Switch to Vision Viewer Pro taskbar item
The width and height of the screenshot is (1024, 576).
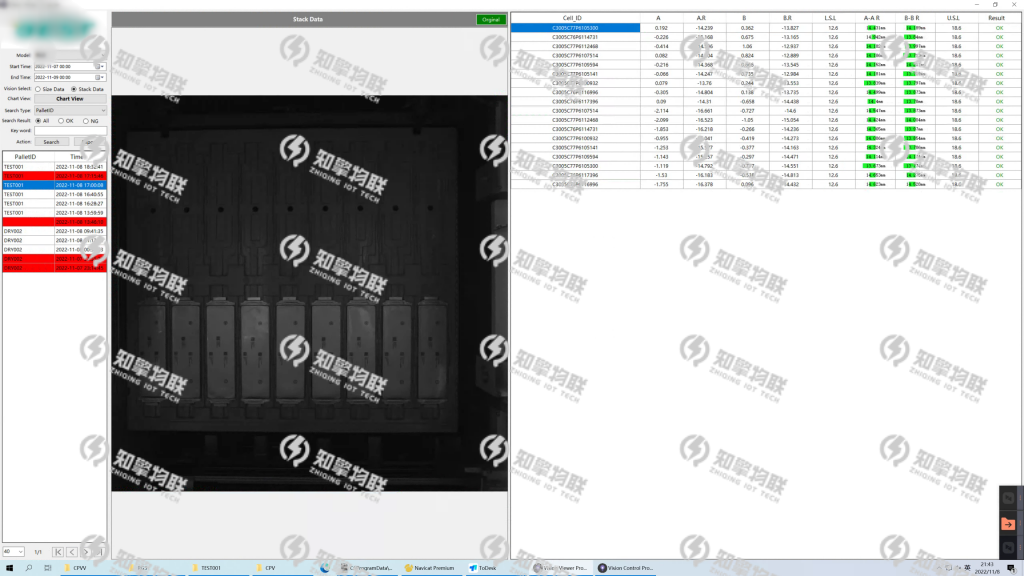(560, 568)
